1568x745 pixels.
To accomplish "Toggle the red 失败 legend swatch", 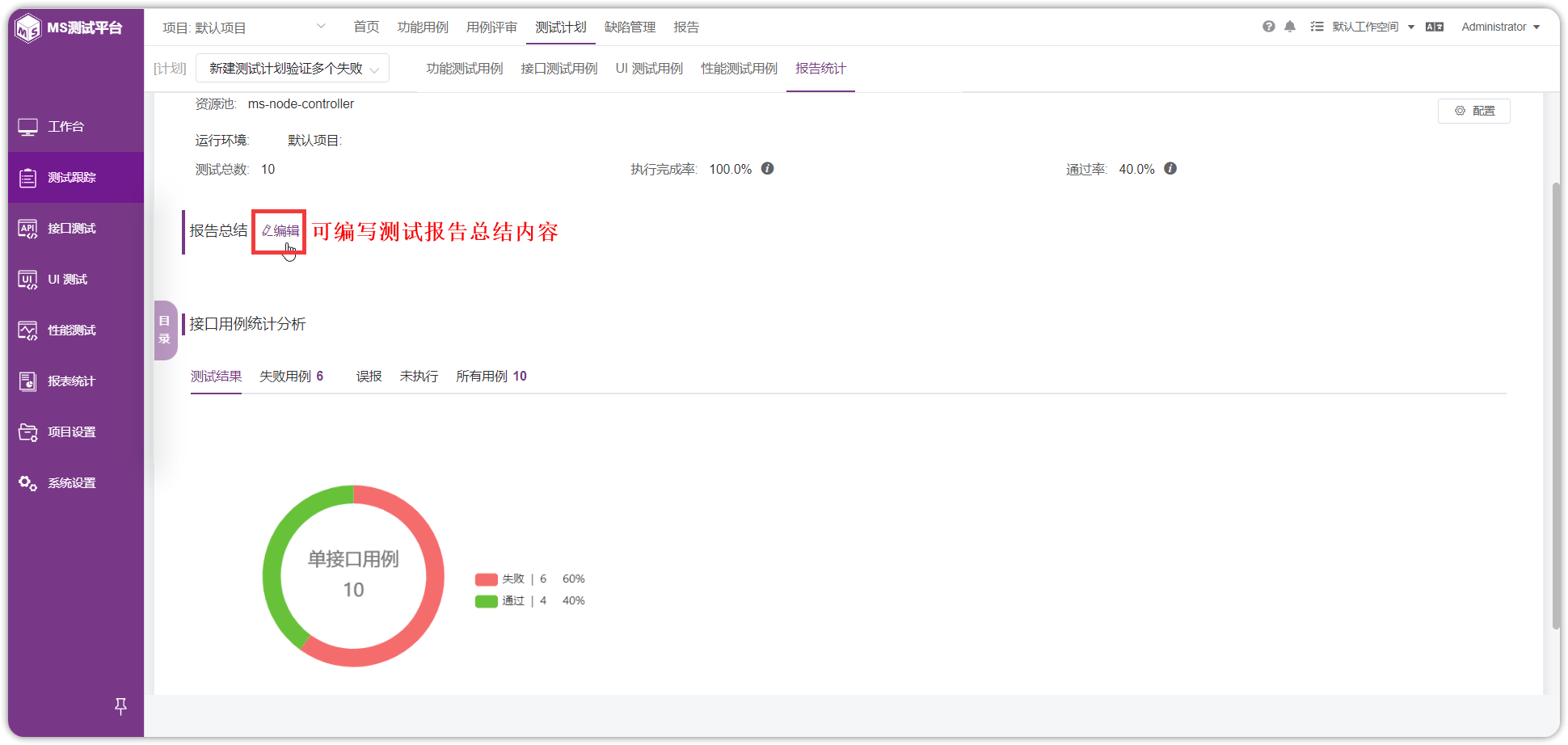I will point(487,579).
